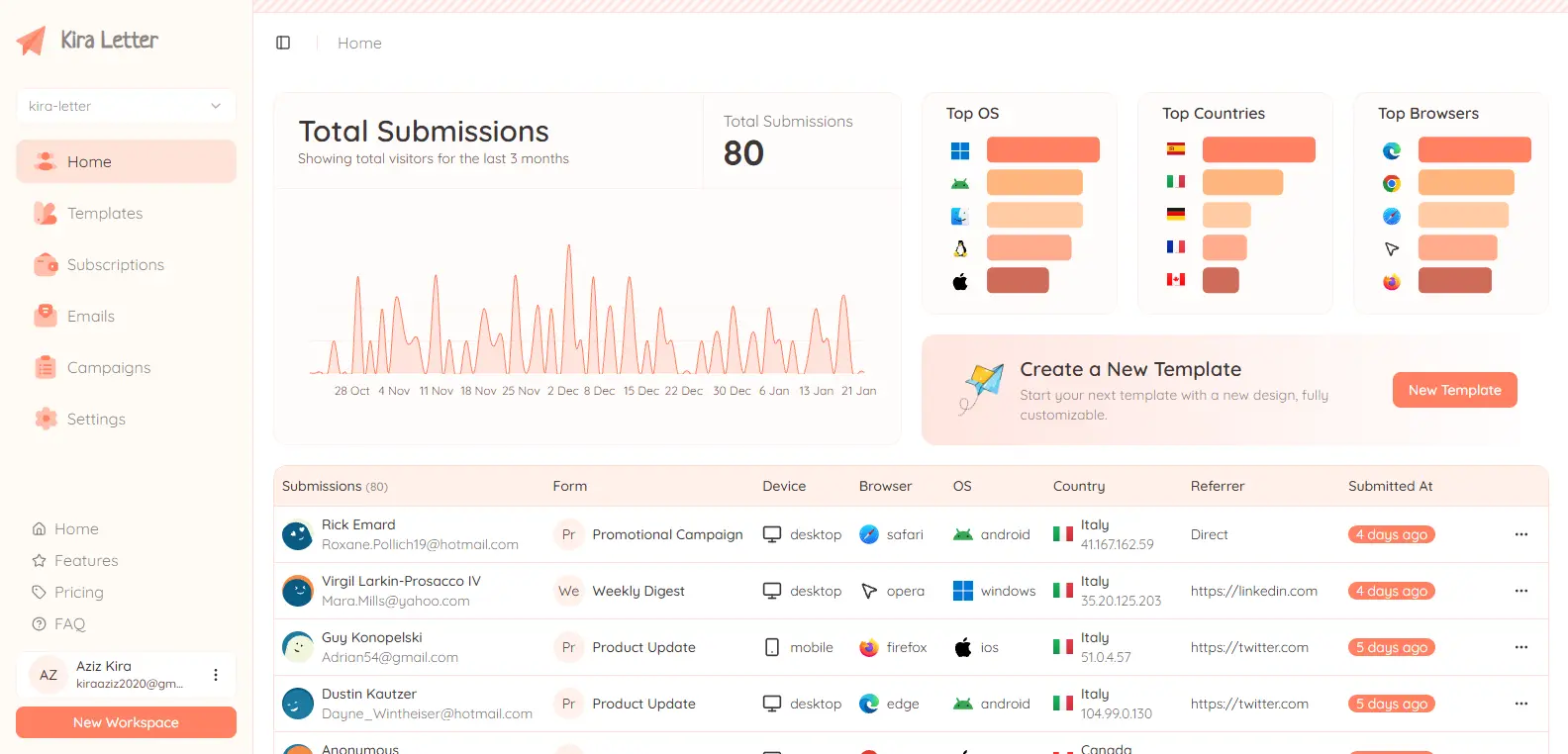1568x754 pixels.
Task: Click the FAQ help icon
Action: click(x=40, y=623)
